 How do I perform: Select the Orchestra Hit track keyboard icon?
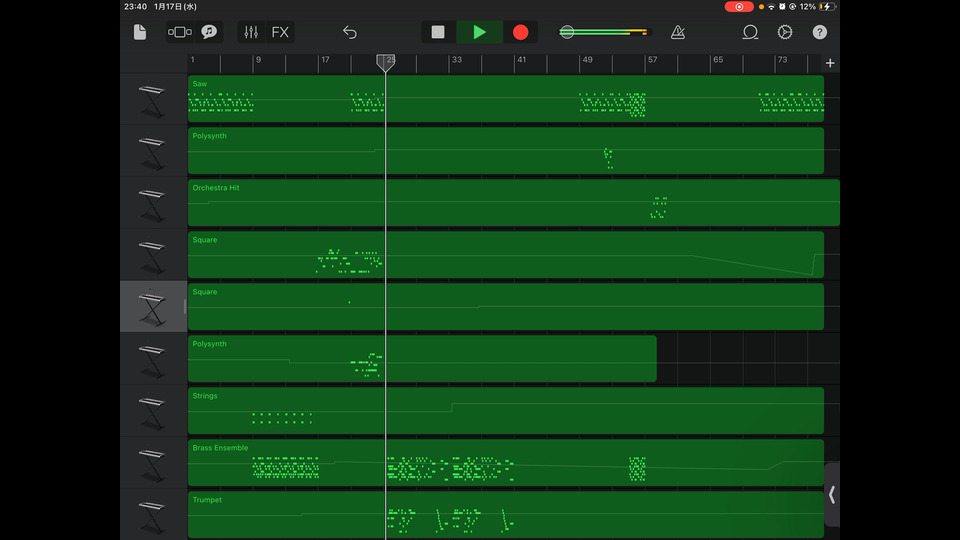click(x=152, y=204)
